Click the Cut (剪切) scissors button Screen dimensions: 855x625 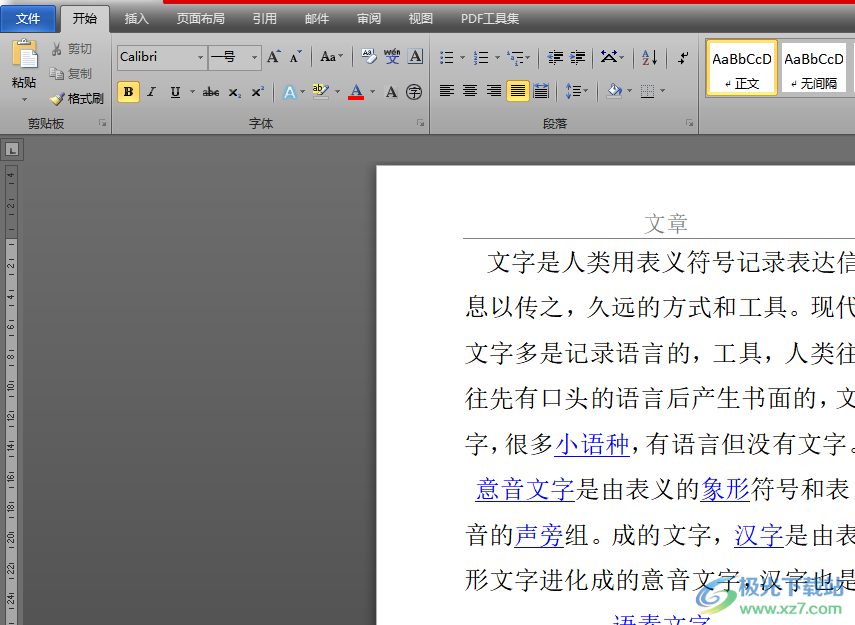(x=71, y=49)
